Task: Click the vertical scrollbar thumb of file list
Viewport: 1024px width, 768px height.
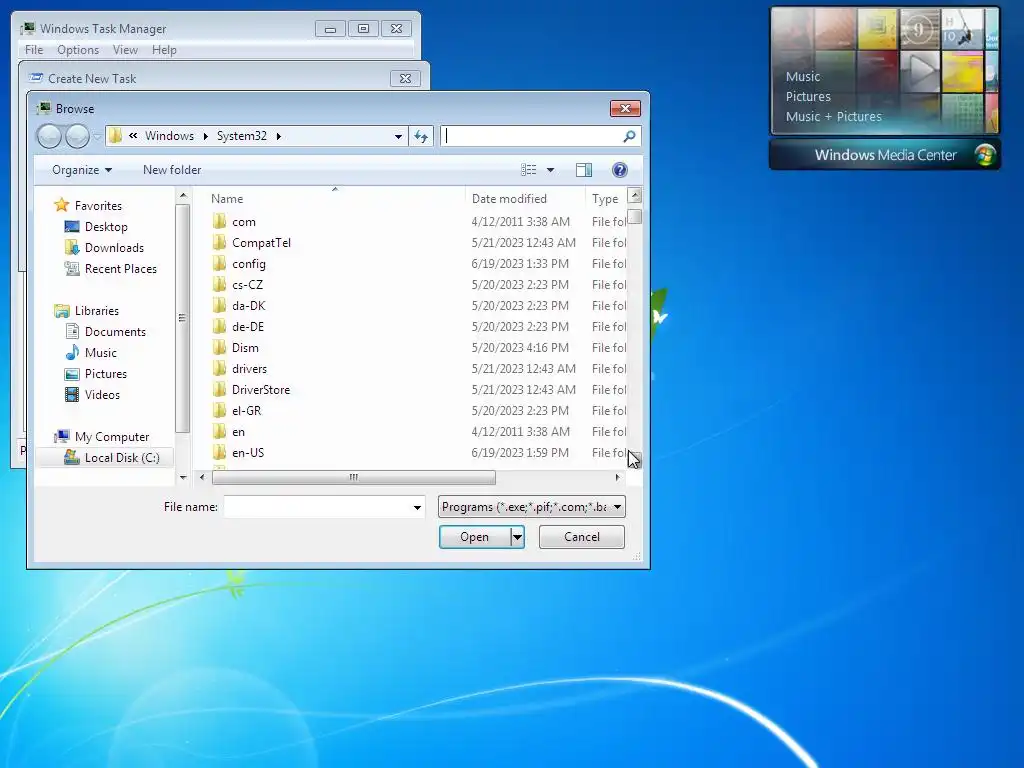Action: [634, 216]
